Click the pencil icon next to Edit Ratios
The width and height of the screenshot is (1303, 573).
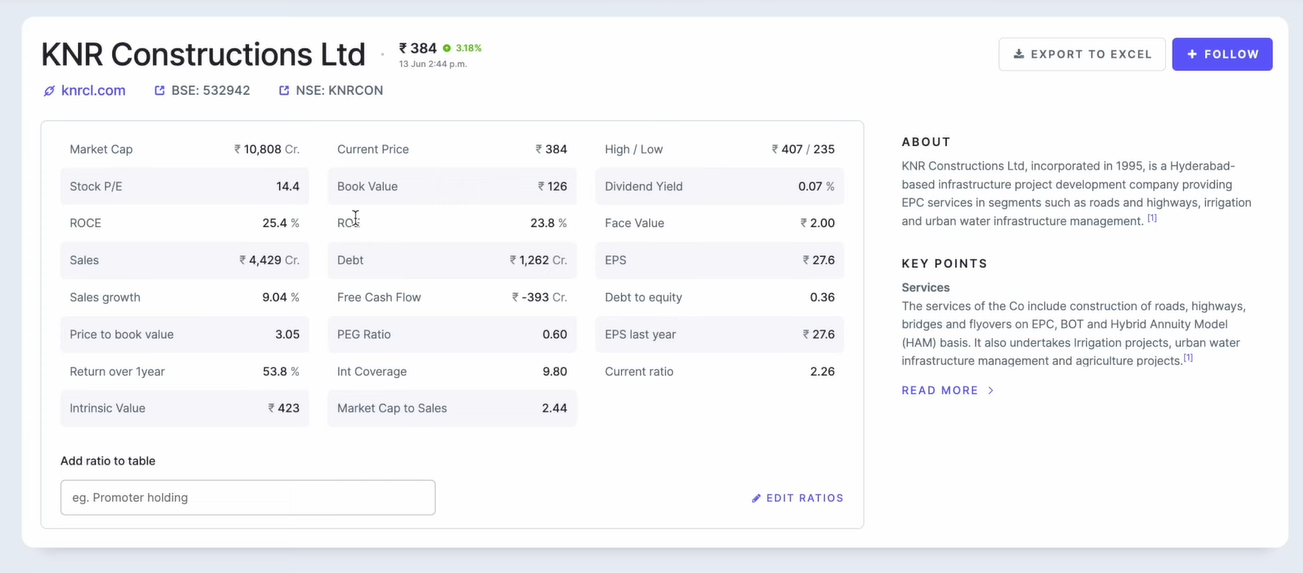point(756,498)
